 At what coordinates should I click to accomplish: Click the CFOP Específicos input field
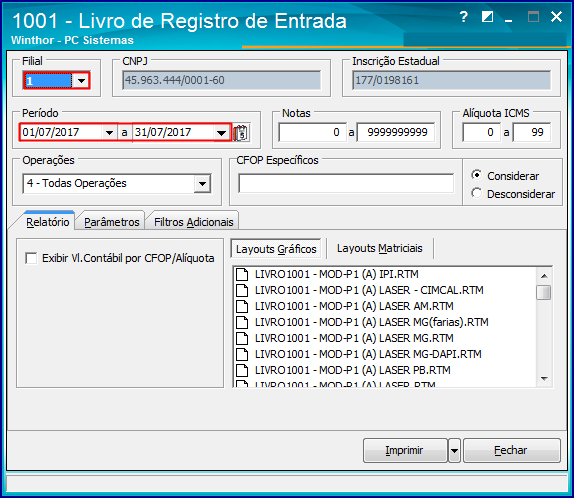[x=346, y=183]
